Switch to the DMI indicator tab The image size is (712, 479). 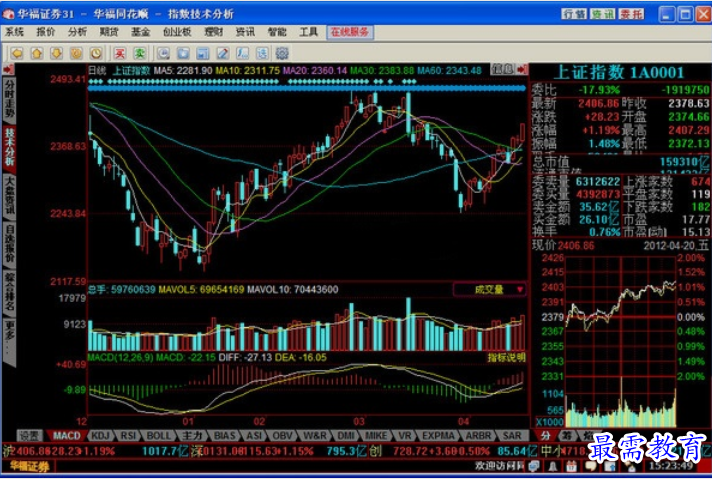pyautogui.click(x=346, y=435)
